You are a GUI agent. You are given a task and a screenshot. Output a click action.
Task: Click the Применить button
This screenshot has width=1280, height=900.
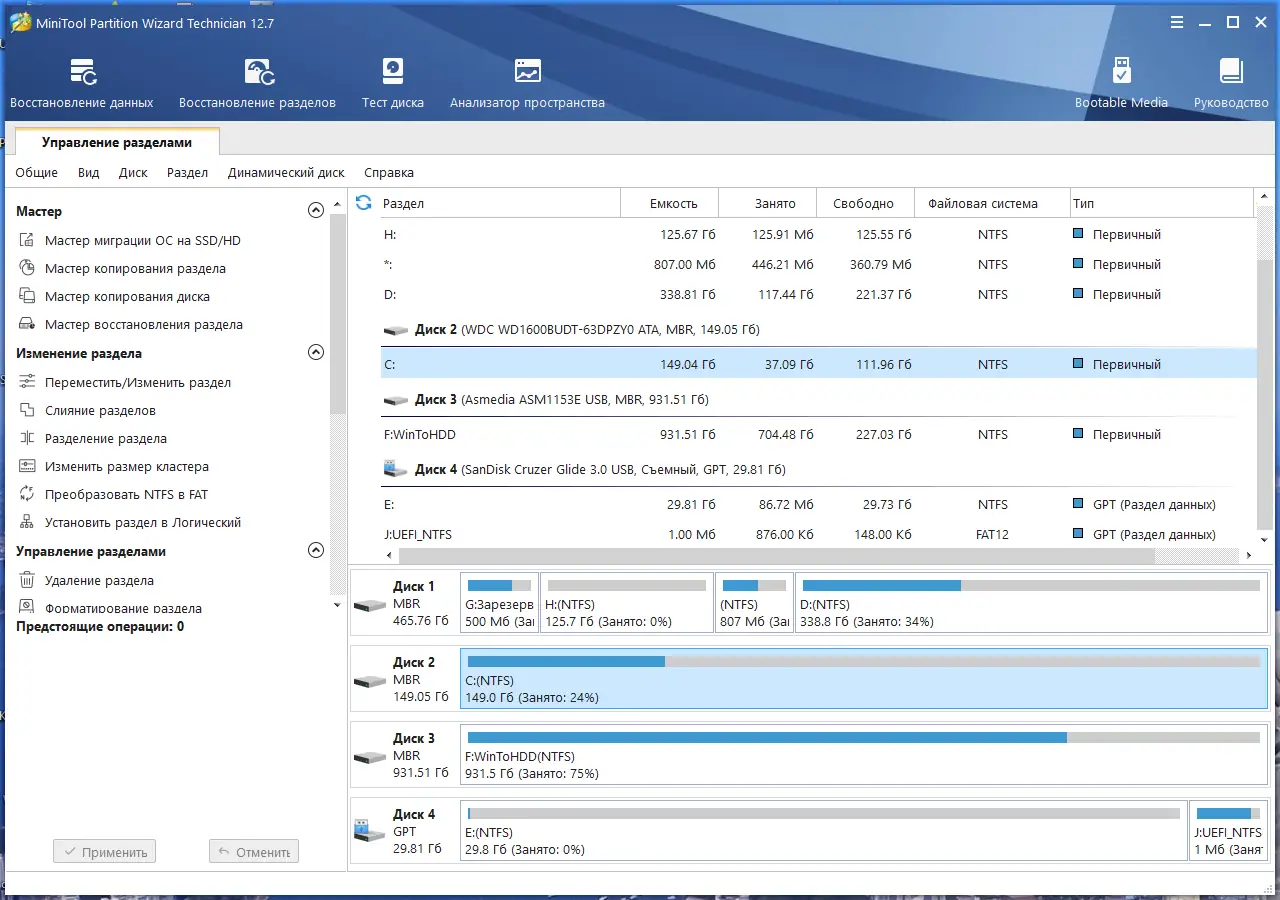click(105, 852)
